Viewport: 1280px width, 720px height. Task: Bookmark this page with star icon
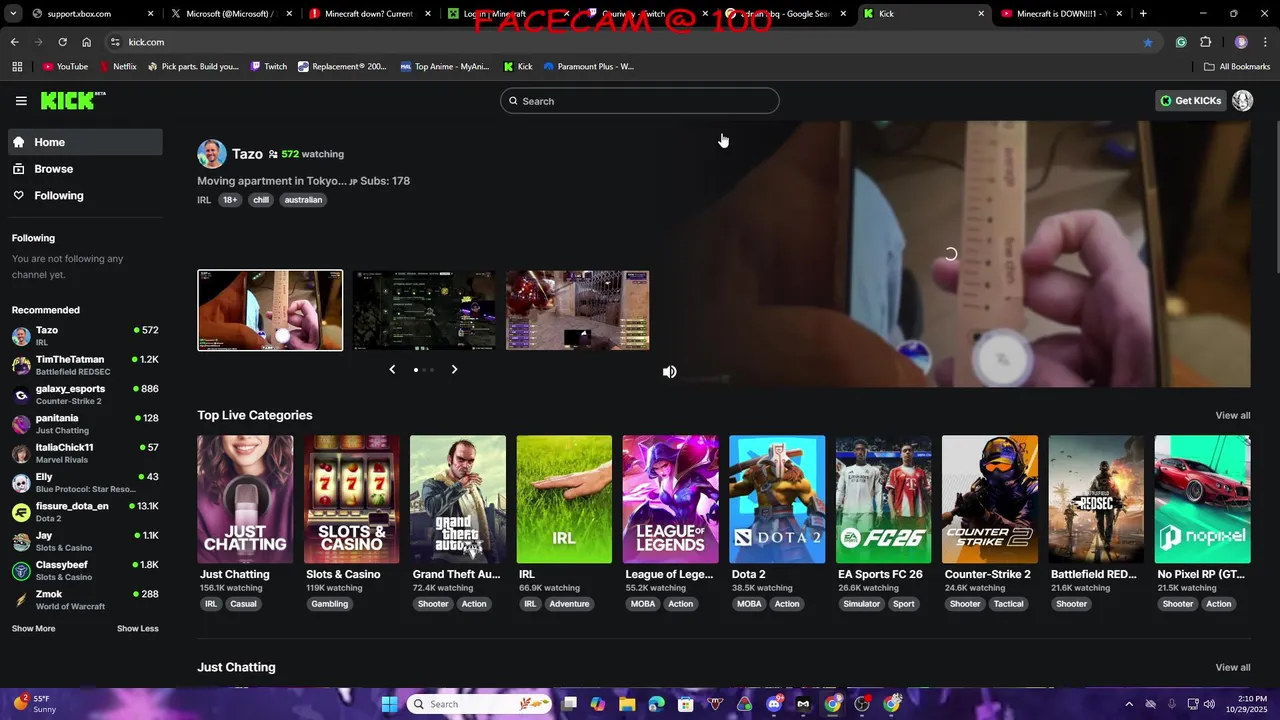1148,42
